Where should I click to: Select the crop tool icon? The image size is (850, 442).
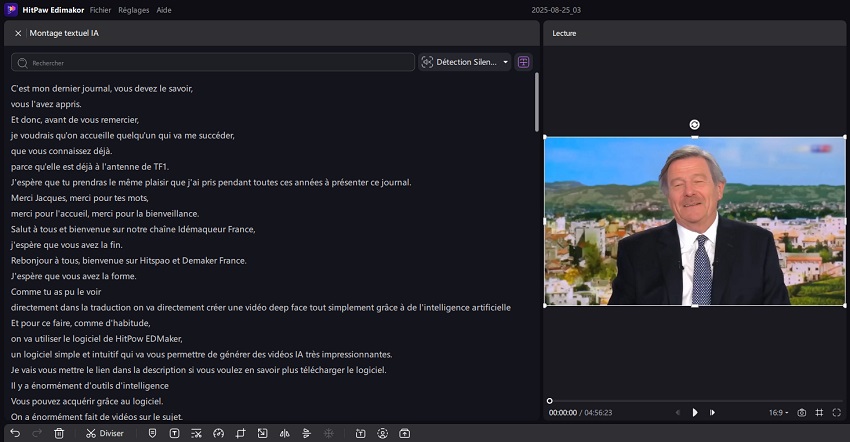click(241, 433)
